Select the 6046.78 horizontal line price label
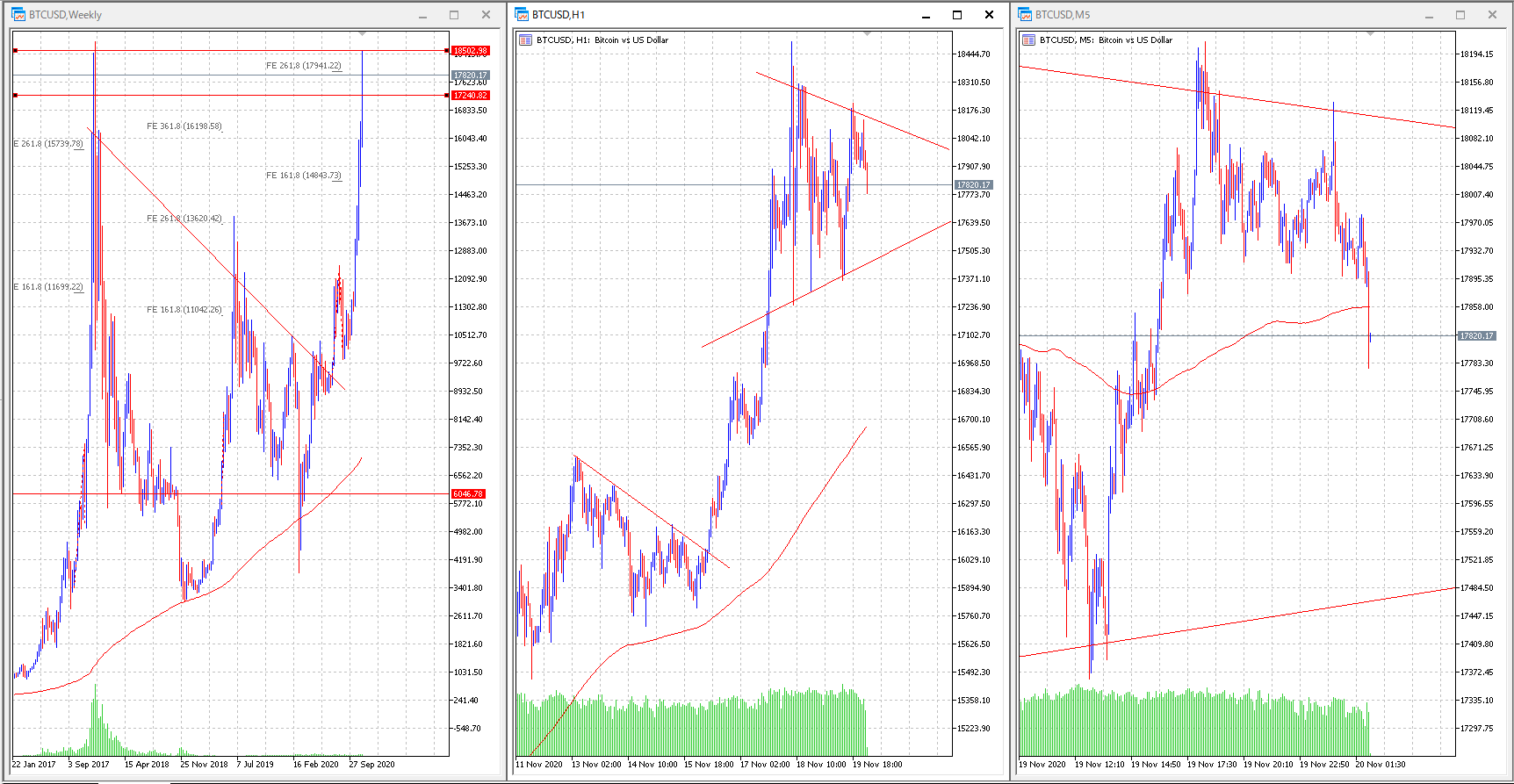Screen dimensions: 1514x784 468,494
